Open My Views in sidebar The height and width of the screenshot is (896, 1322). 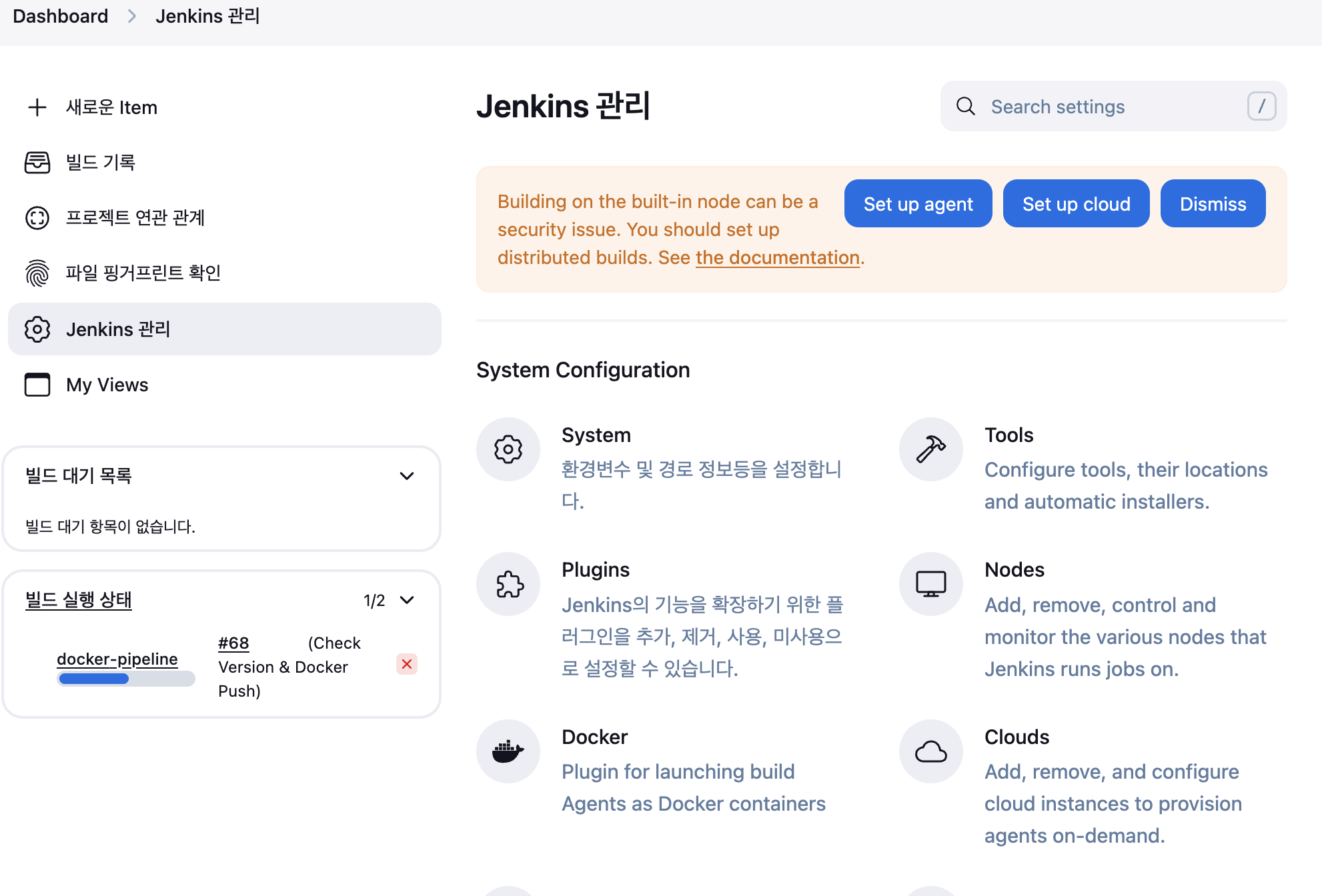coord(107,385)
